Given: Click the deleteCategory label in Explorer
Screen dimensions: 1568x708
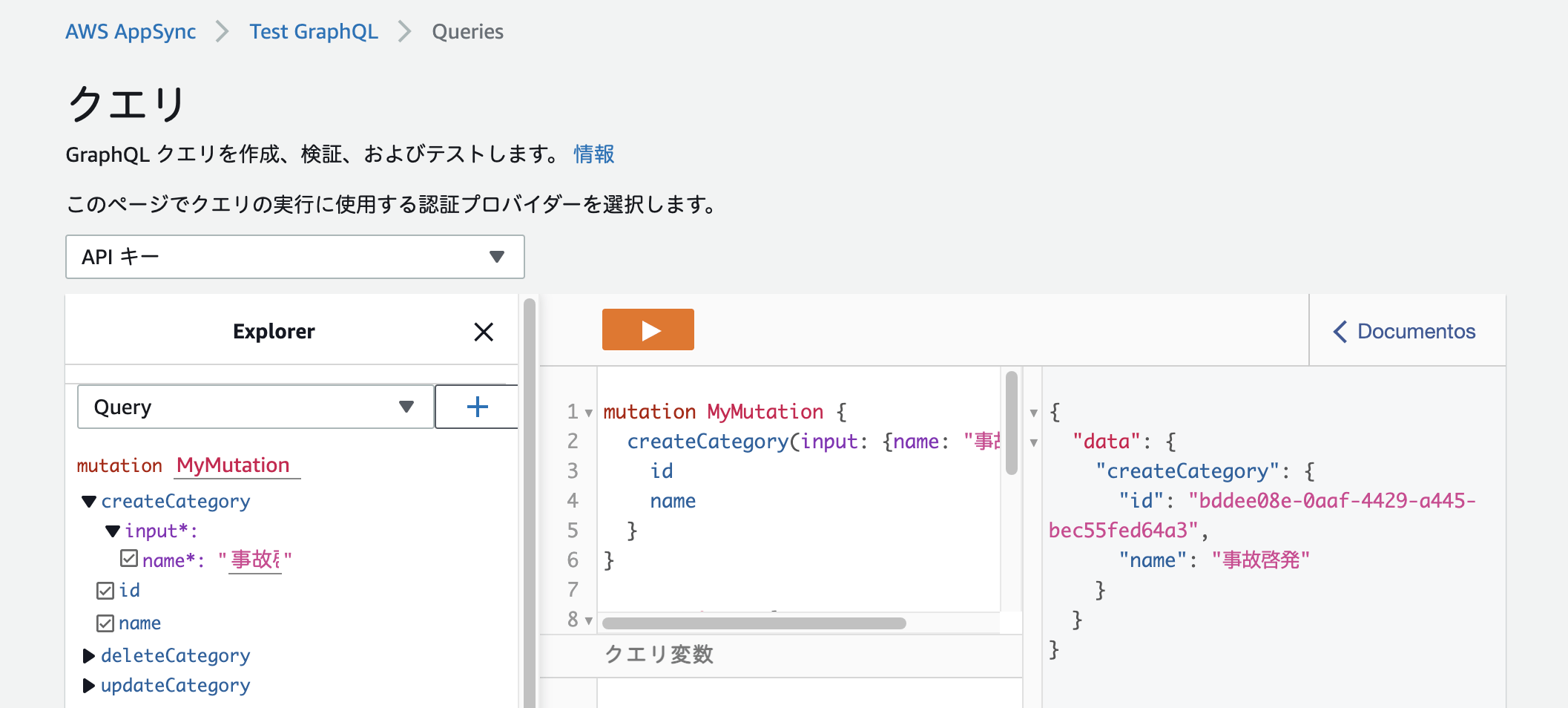Looking at the screenshot, I should tap(176, 656).
